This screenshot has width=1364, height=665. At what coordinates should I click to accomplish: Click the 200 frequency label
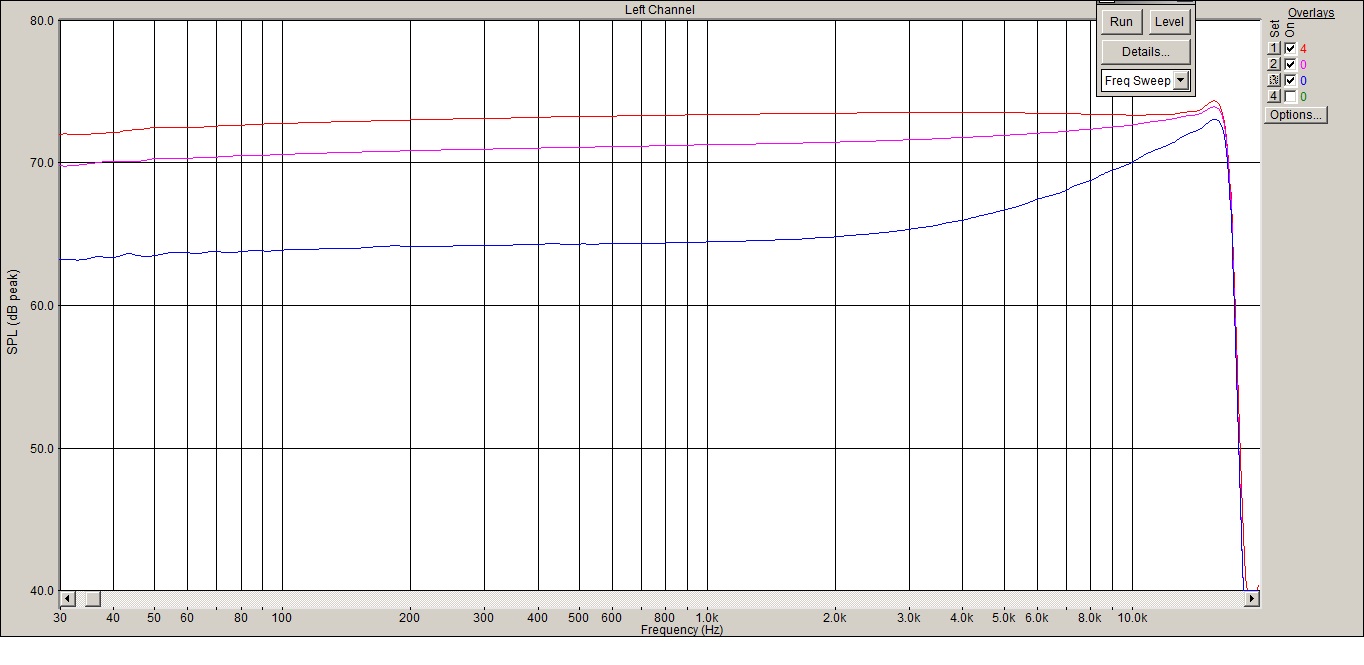pyautogui.click(x=410, y=618)
